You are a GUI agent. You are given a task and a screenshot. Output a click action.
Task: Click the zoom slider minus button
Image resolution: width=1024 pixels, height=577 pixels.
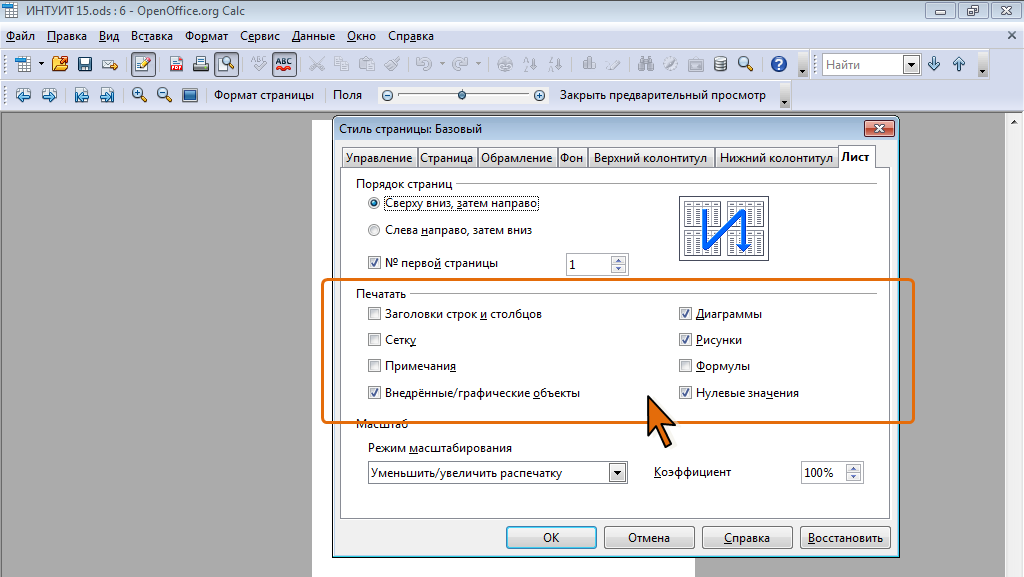(x=387, y=95)
